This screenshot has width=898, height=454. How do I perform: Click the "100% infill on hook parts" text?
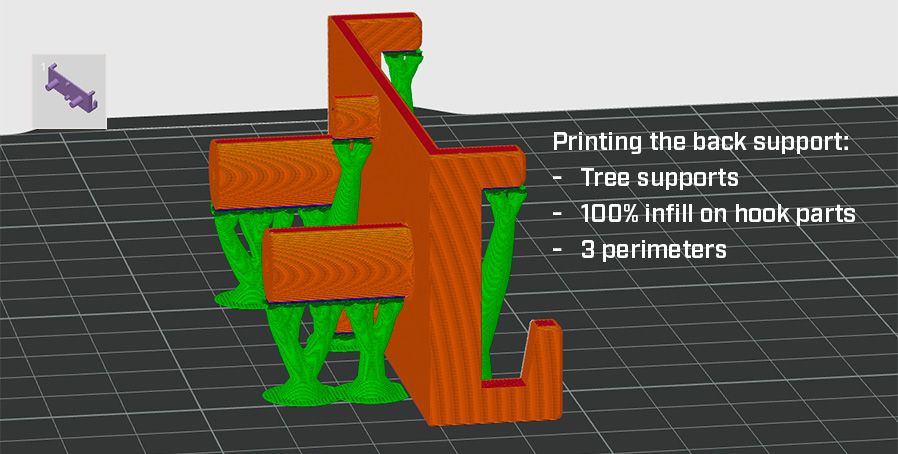point(718,214)
